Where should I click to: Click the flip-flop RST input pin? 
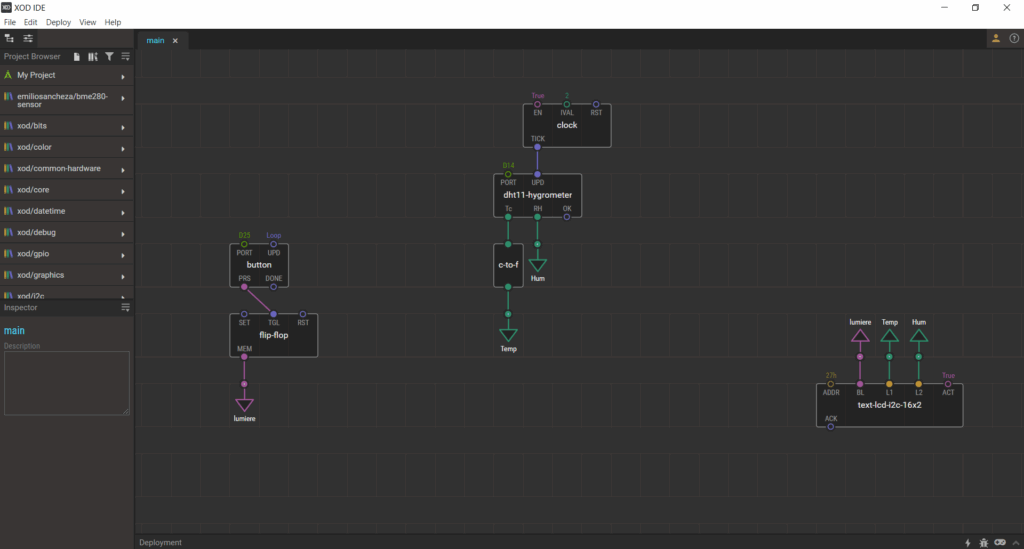coord(303,314)
